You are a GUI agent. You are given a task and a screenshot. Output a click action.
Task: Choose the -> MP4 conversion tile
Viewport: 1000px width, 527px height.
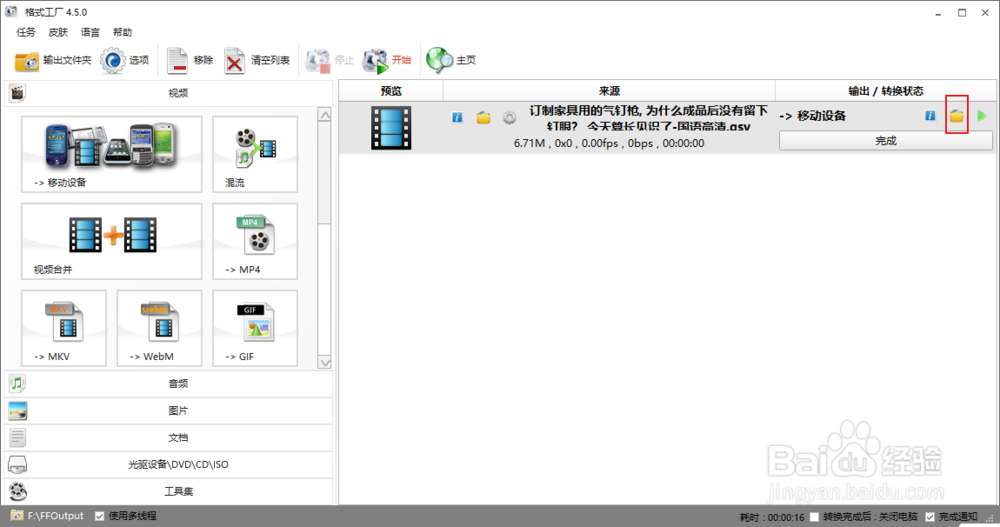[x=255, y=241]
